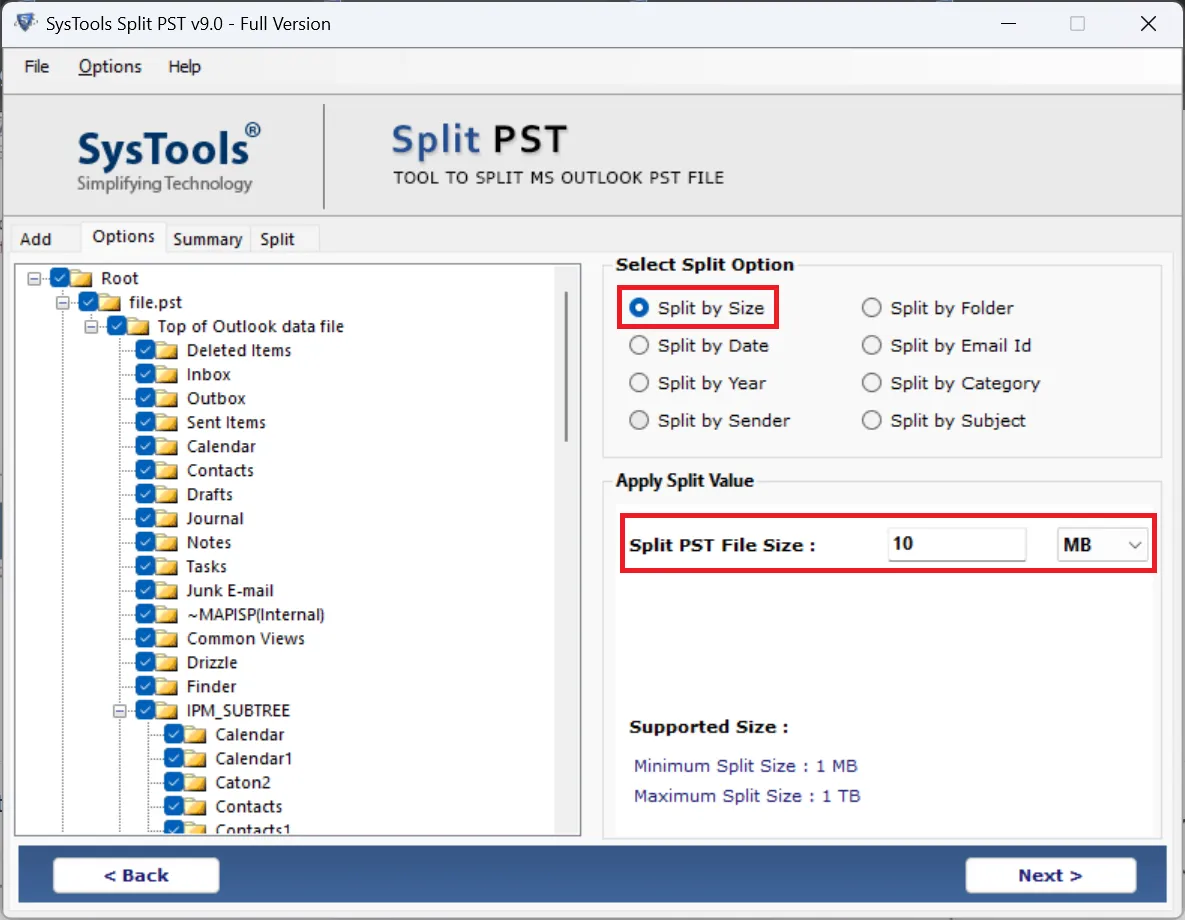
Task: Click the Finder folder icon
Action: click(x=166, y=687)
